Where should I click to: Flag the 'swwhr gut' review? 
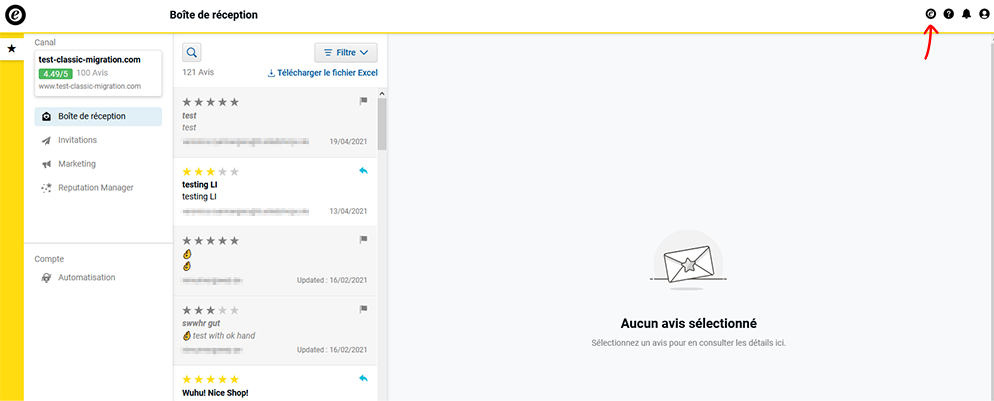click(x=364, y=309)
